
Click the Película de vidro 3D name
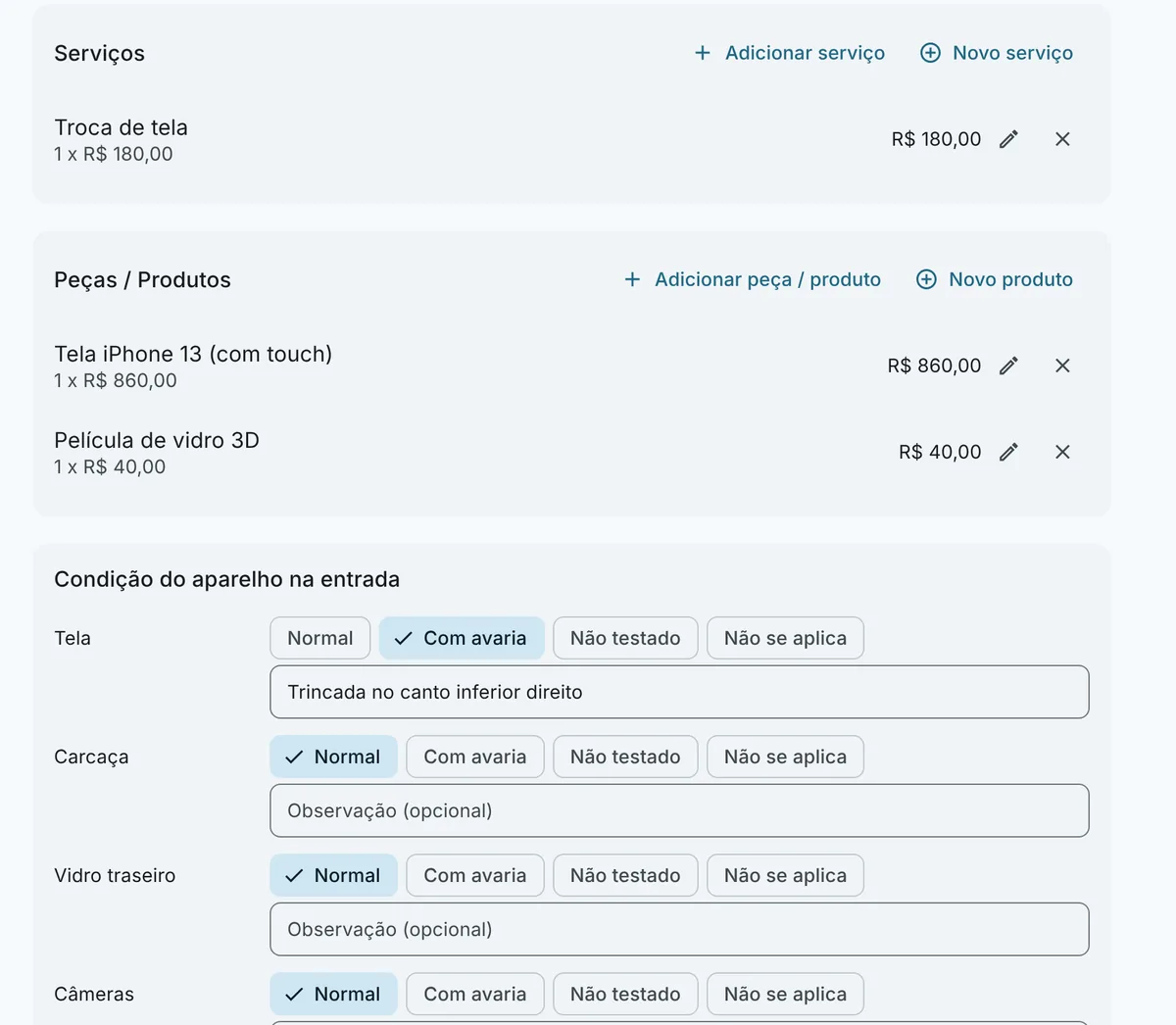[x=157, y=440]
